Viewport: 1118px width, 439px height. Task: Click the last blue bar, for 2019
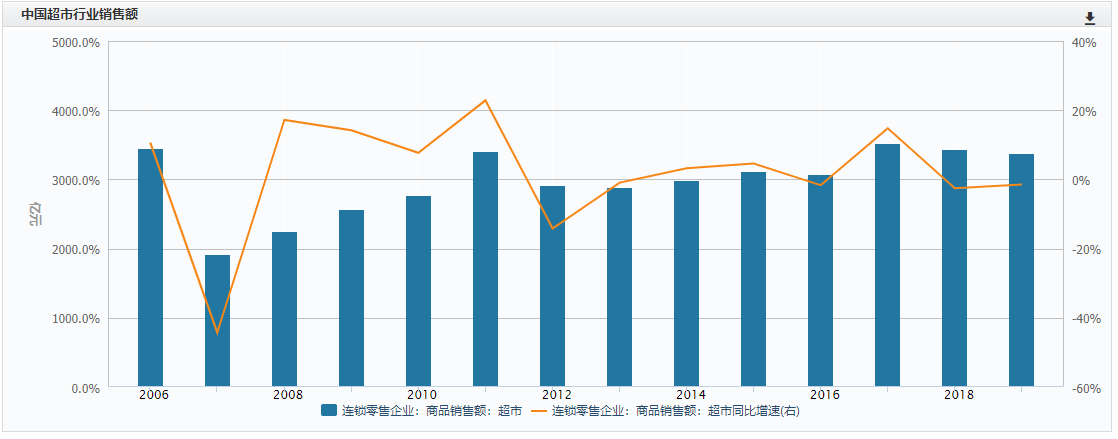[1021, 270]
